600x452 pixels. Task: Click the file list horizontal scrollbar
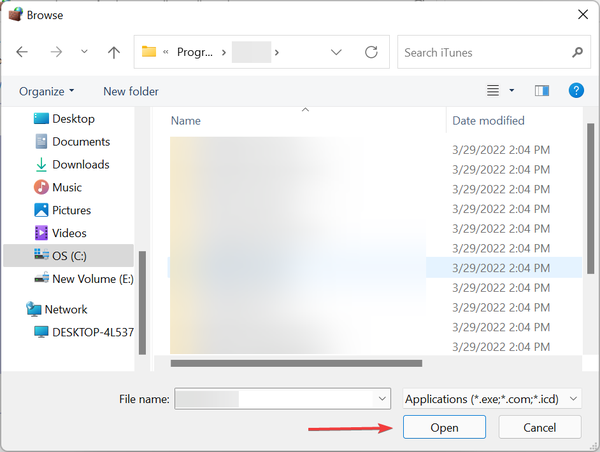click(x=297, y=363)
